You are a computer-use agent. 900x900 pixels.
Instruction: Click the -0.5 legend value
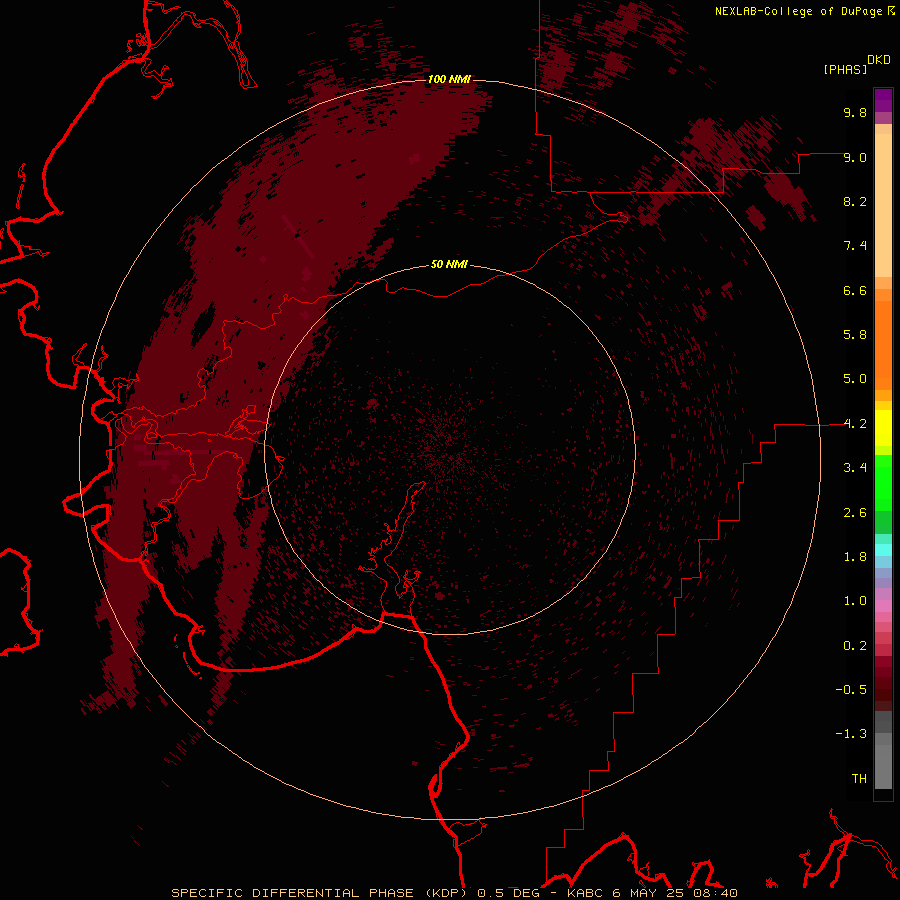851,690
